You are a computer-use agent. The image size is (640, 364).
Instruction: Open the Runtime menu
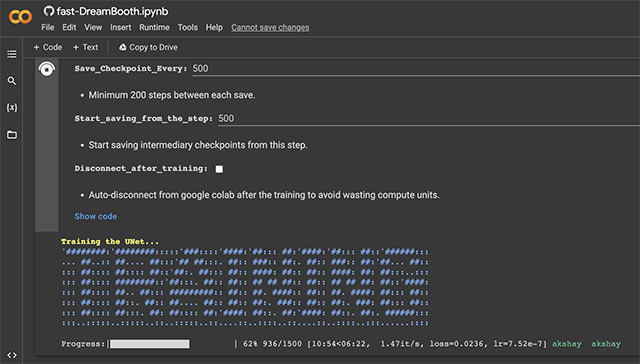pyautogui.click(x=154, y=27)
